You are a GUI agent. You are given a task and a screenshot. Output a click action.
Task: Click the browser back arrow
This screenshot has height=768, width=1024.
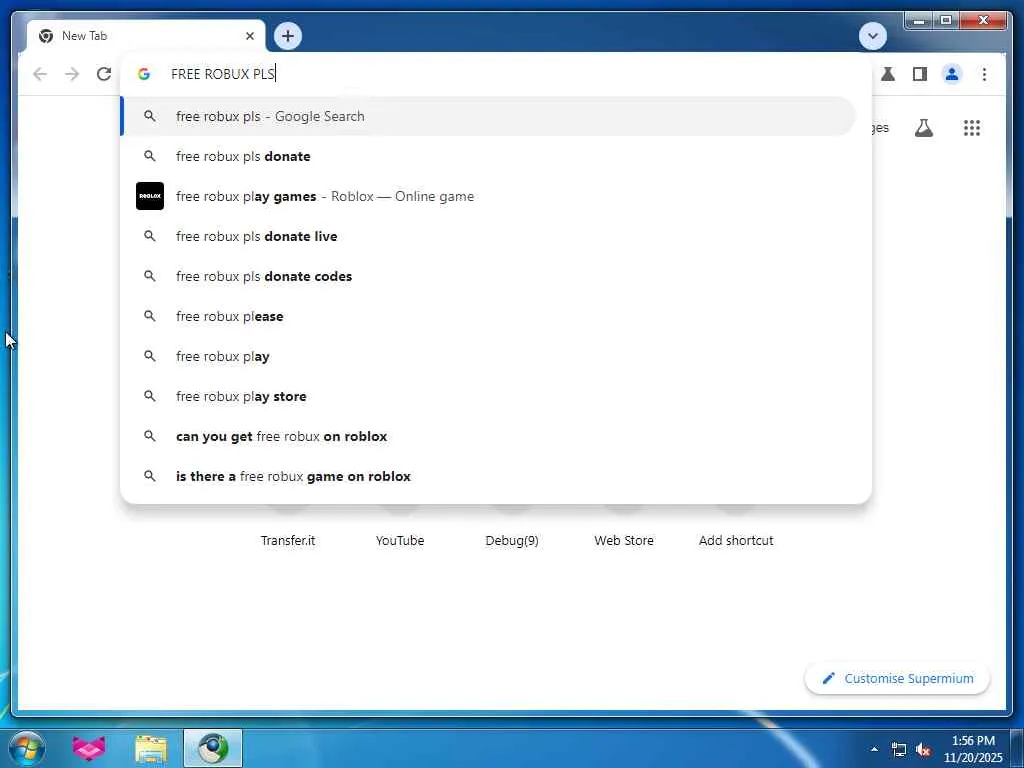click(x=40, y=74)
